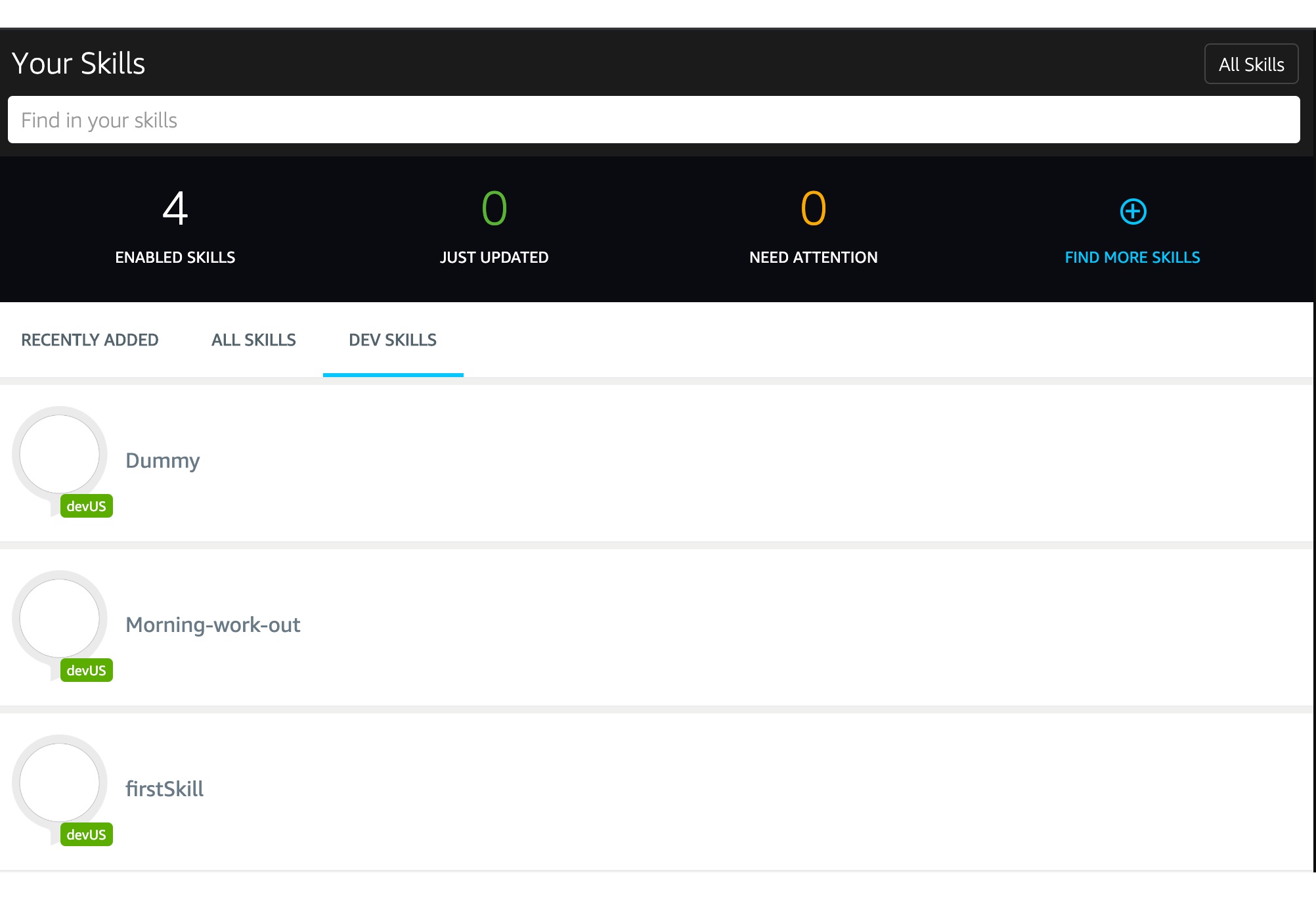
Task: Open the Dummy skill name
Action: click(162, 461)
